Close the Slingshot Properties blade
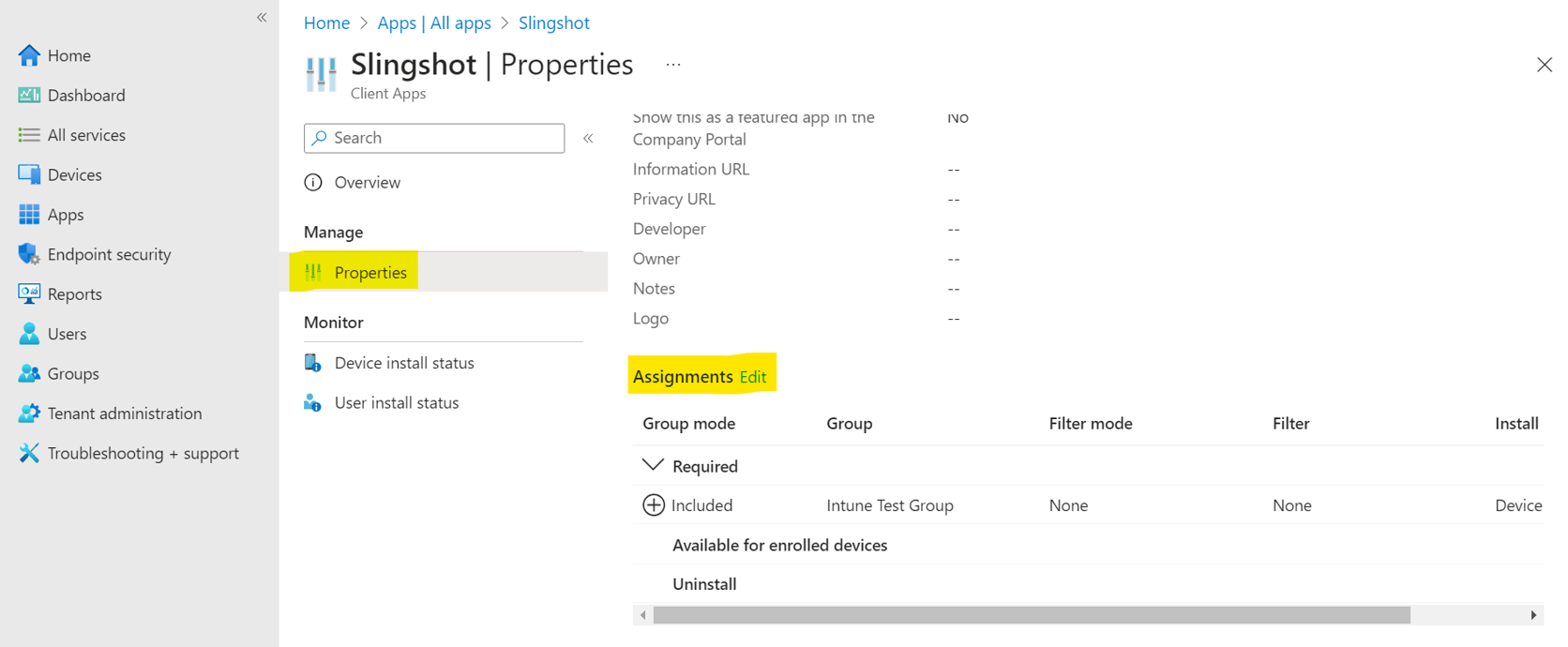 [1545, 65]
